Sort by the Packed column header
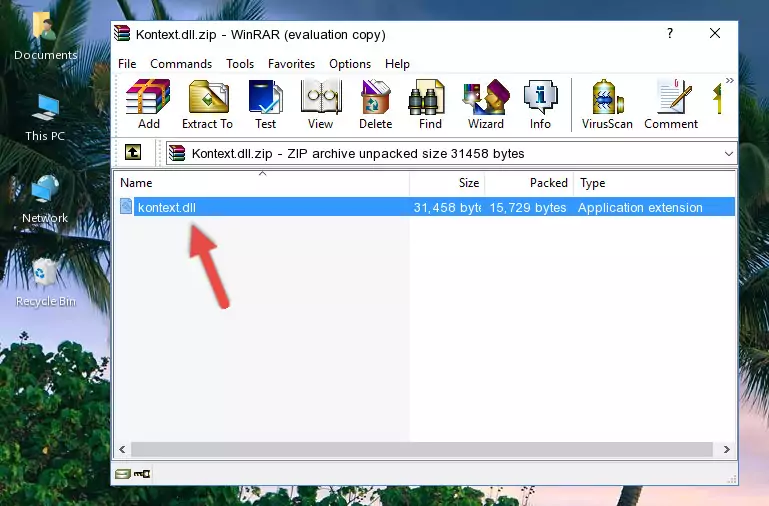The height and width of the screenshot is (506, 769). pos(529,183)
